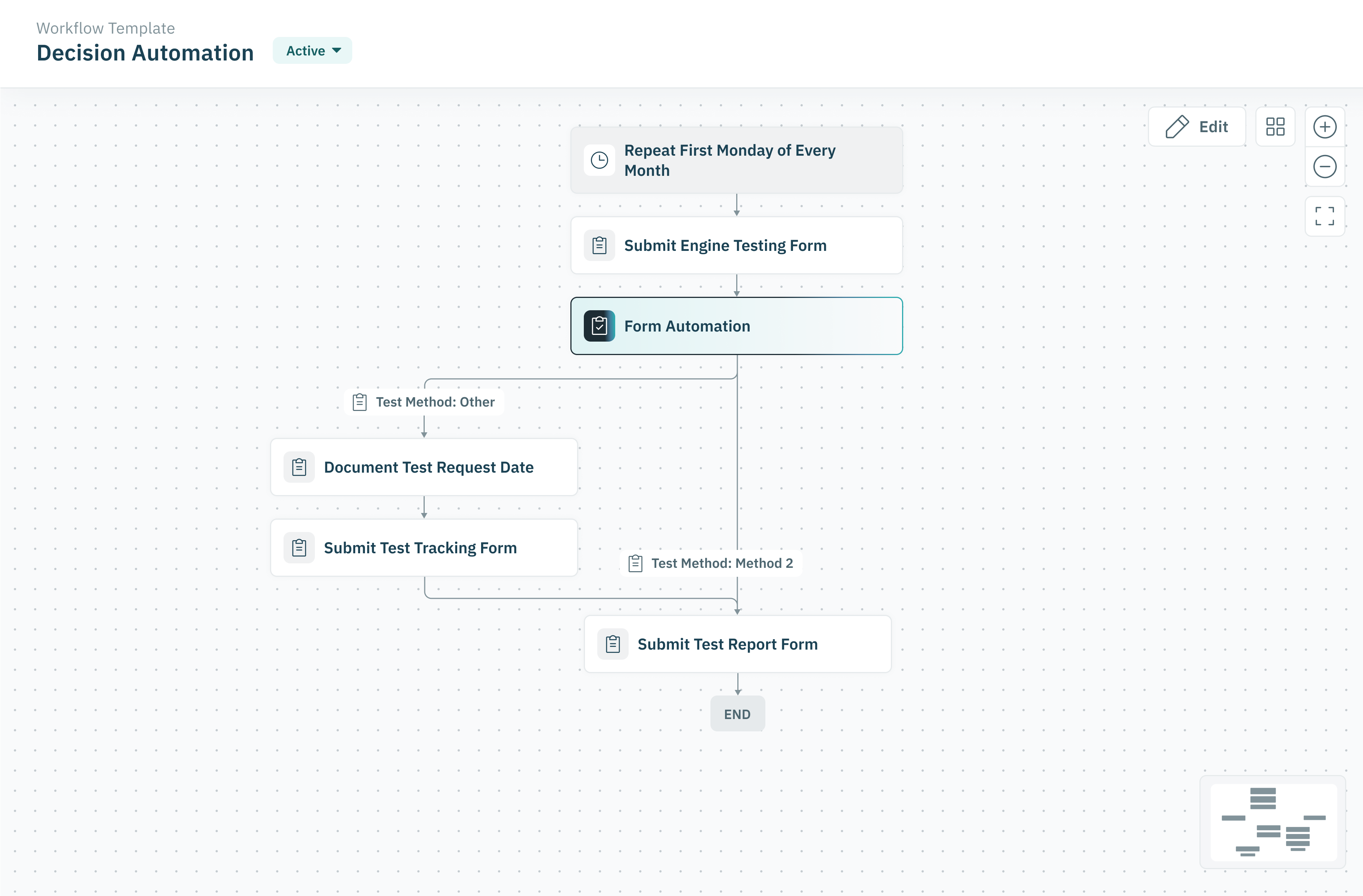This screenshot has width=1363, height=896.
Task: Click the clipboard icon on Submit Engine Testing Form
Action: pyautogui.click(x=599, y=246)
